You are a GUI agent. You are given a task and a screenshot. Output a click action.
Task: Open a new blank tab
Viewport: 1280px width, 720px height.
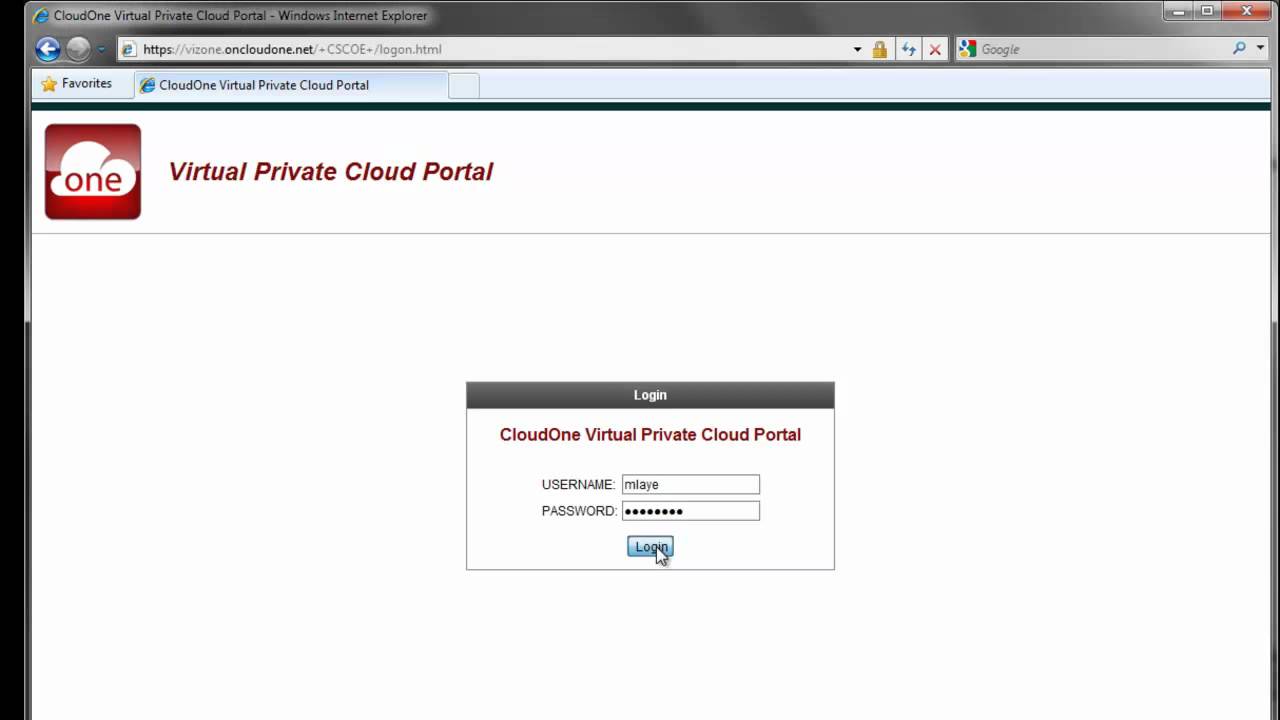pos(464,86)
